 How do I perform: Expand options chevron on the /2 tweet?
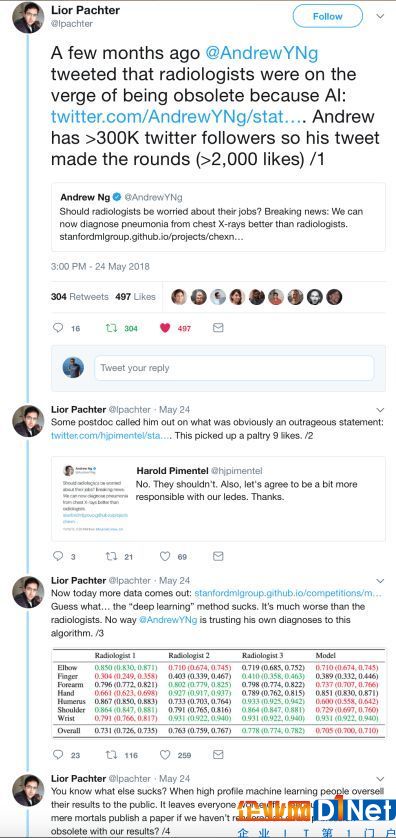tap(380, 410)
